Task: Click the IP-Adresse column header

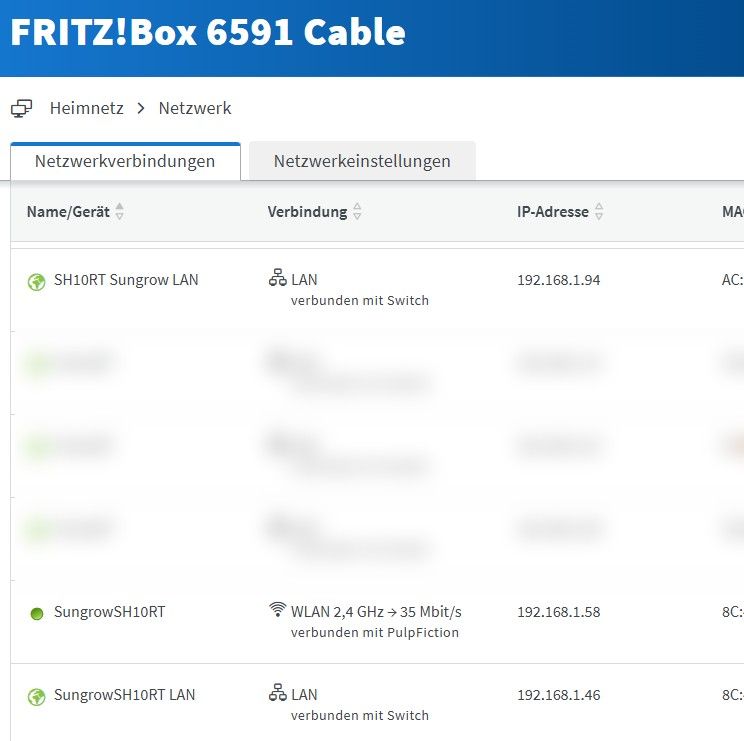Action: pos(553,212)
